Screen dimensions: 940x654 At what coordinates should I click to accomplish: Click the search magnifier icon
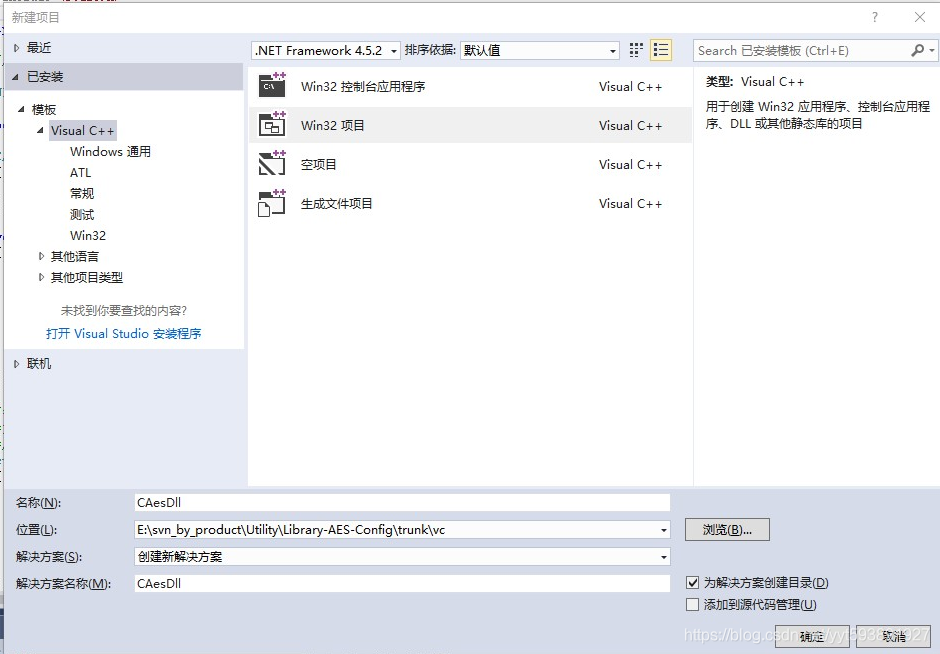917,50
